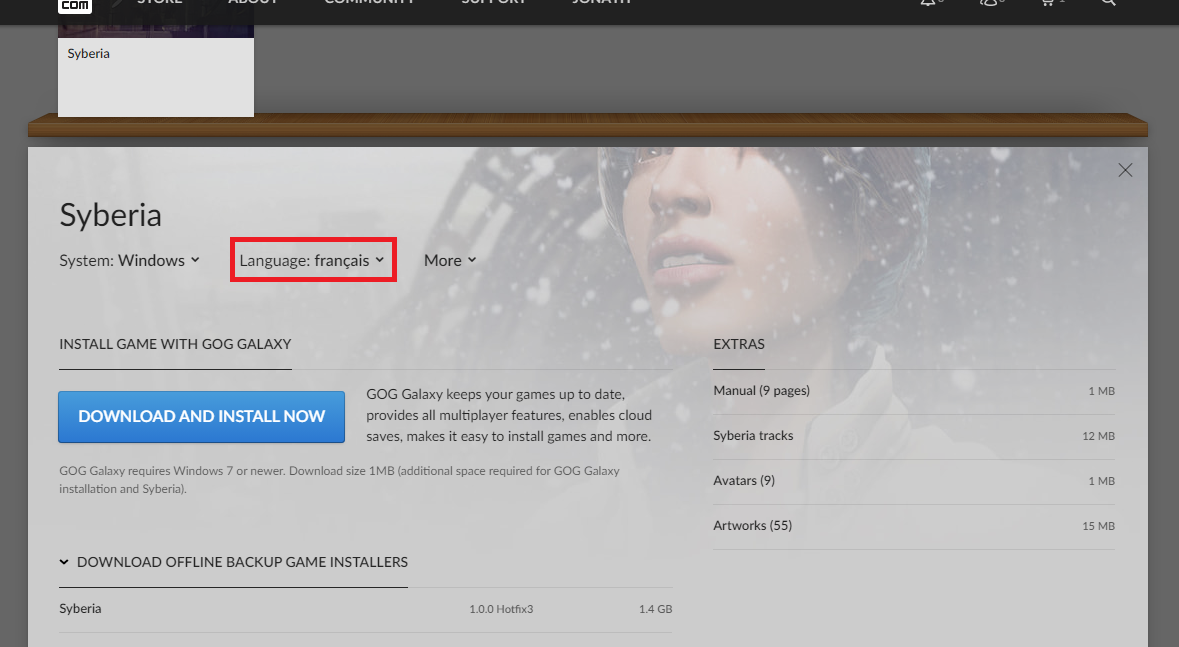
Task: Download the Avatars (9) extra
Action: point(914,481)
